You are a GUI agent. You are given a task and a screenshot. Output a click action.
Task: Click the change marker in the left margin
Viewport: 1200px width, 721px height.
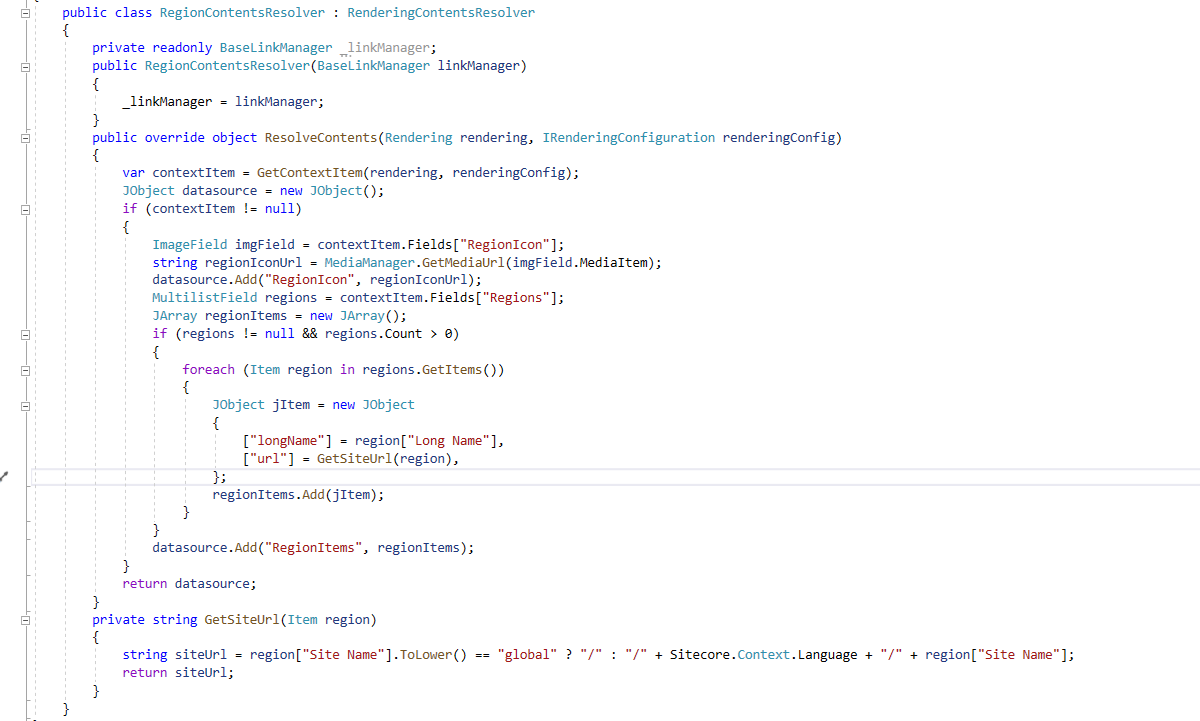(3, 476)
